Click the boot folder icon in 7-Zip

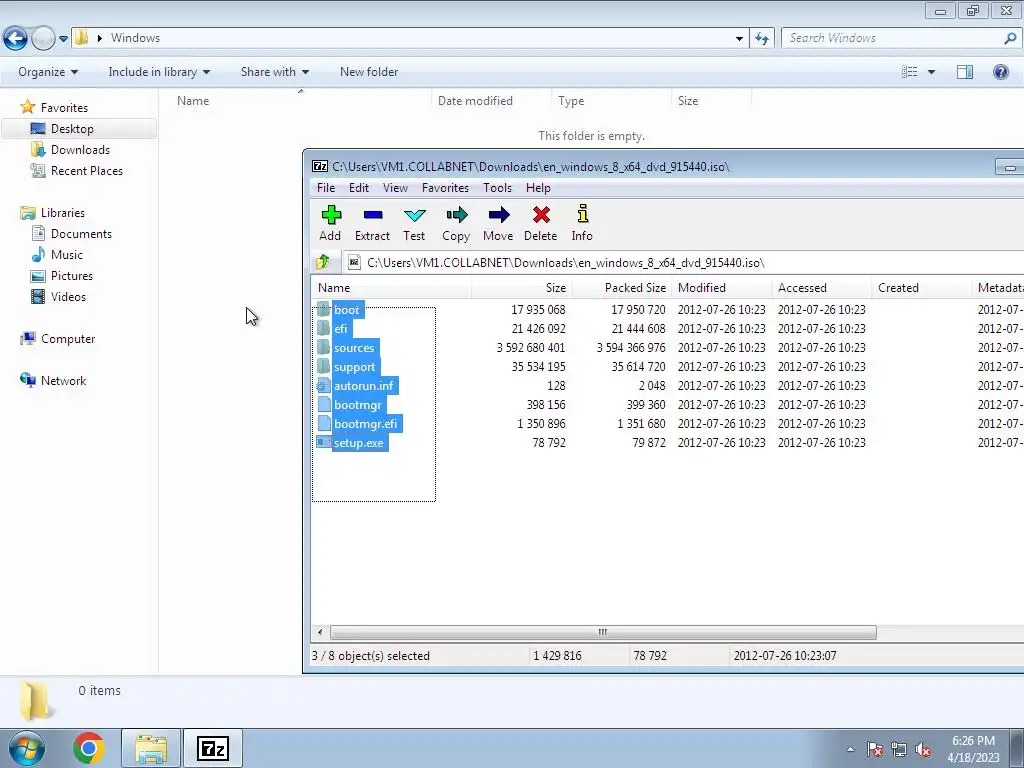tap(323, 310)
